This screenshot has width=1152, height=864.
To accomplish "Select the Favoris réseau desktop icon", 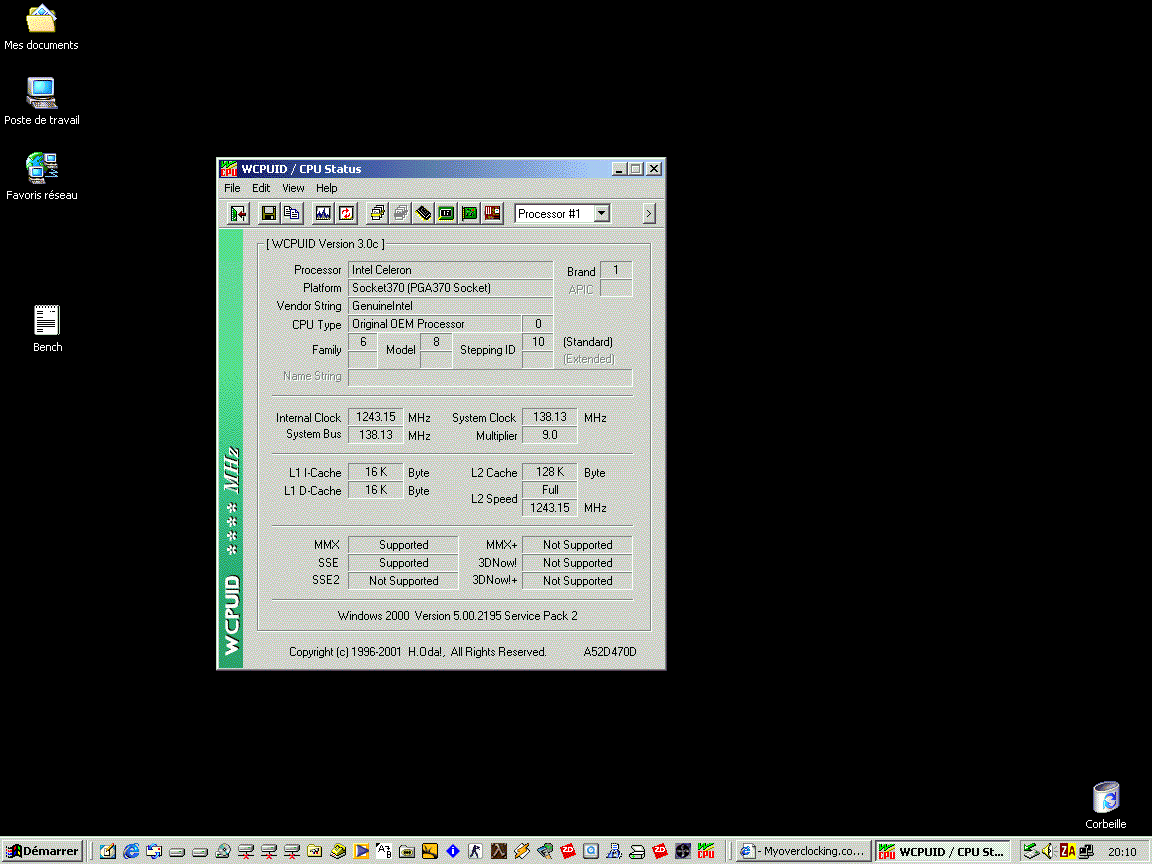I will click(x=42, y=176).
